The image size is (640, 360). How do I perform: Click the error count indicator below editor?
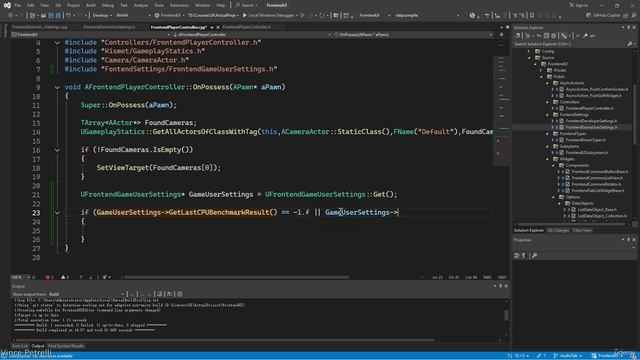coord(49,277)
